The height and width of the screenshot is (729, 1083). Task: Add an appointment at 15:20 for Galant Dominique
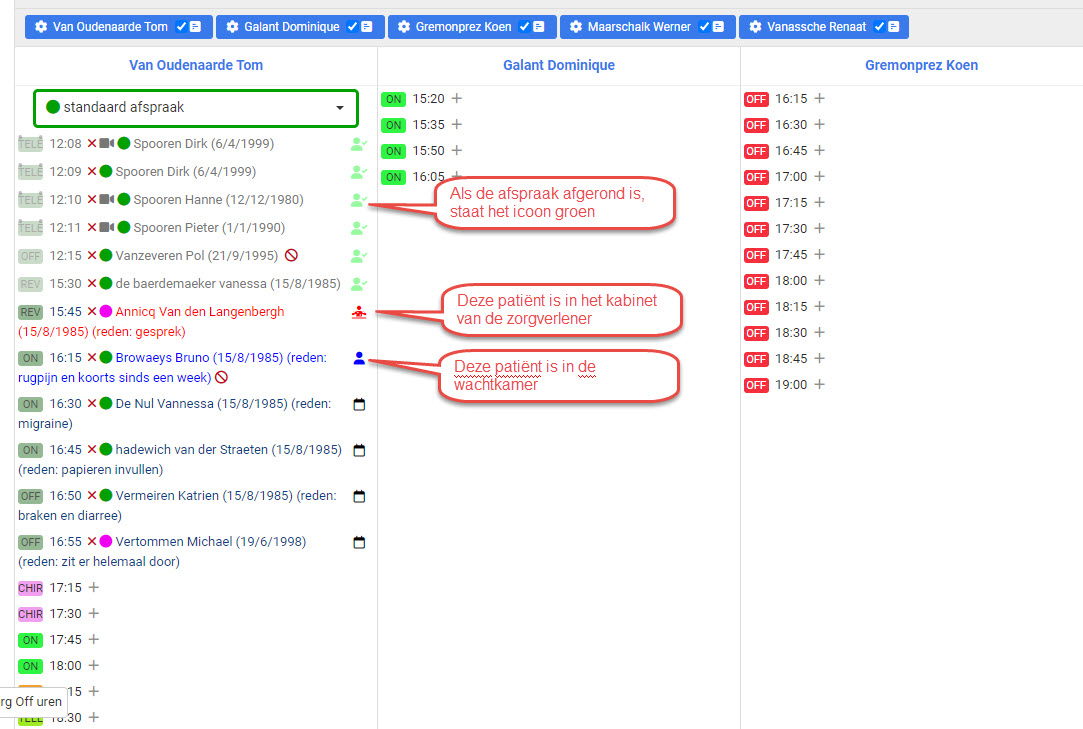point(456,98)
